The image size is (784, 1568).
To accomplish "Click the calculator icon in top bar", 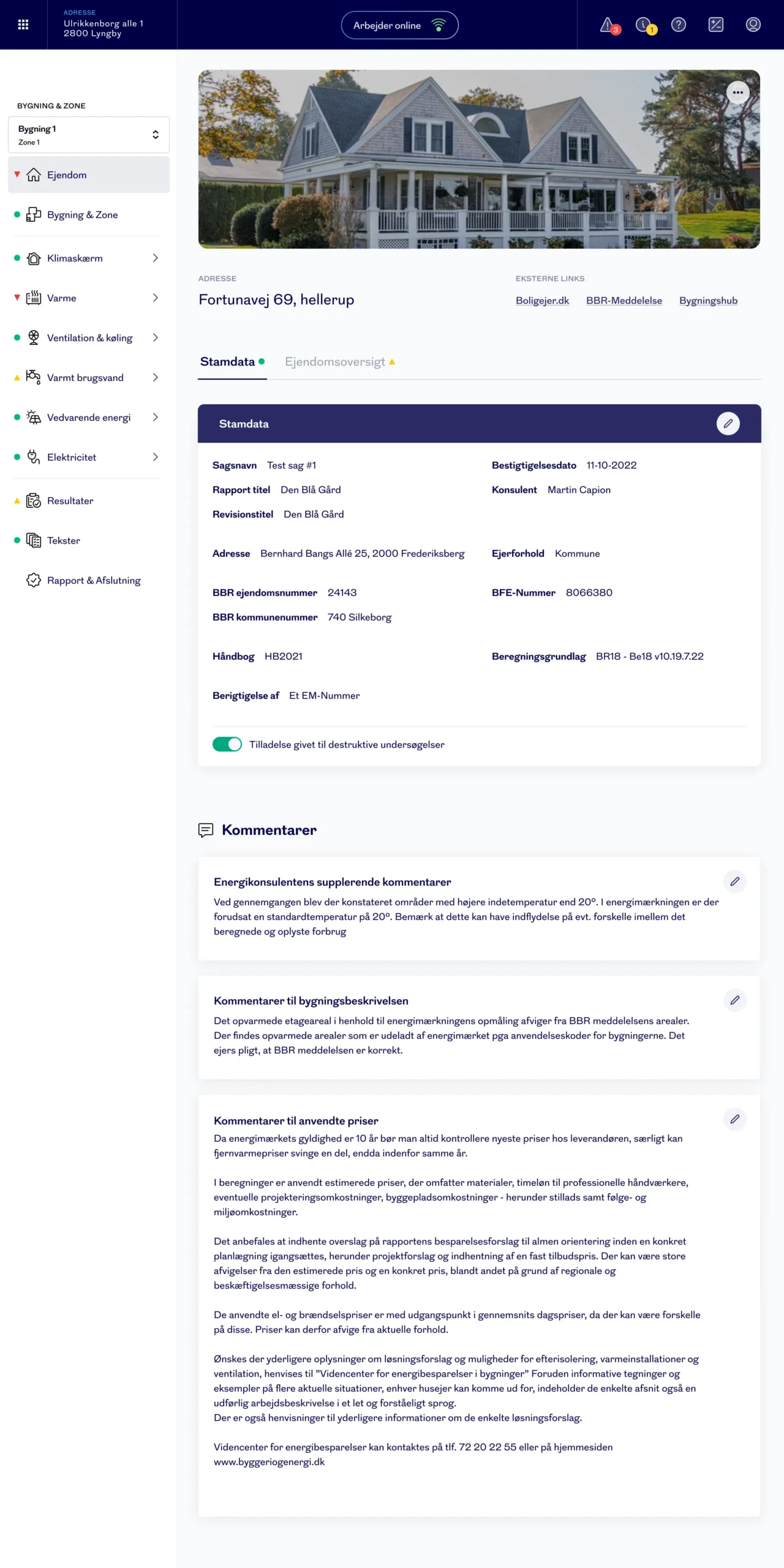I will [x=715, y=24].
